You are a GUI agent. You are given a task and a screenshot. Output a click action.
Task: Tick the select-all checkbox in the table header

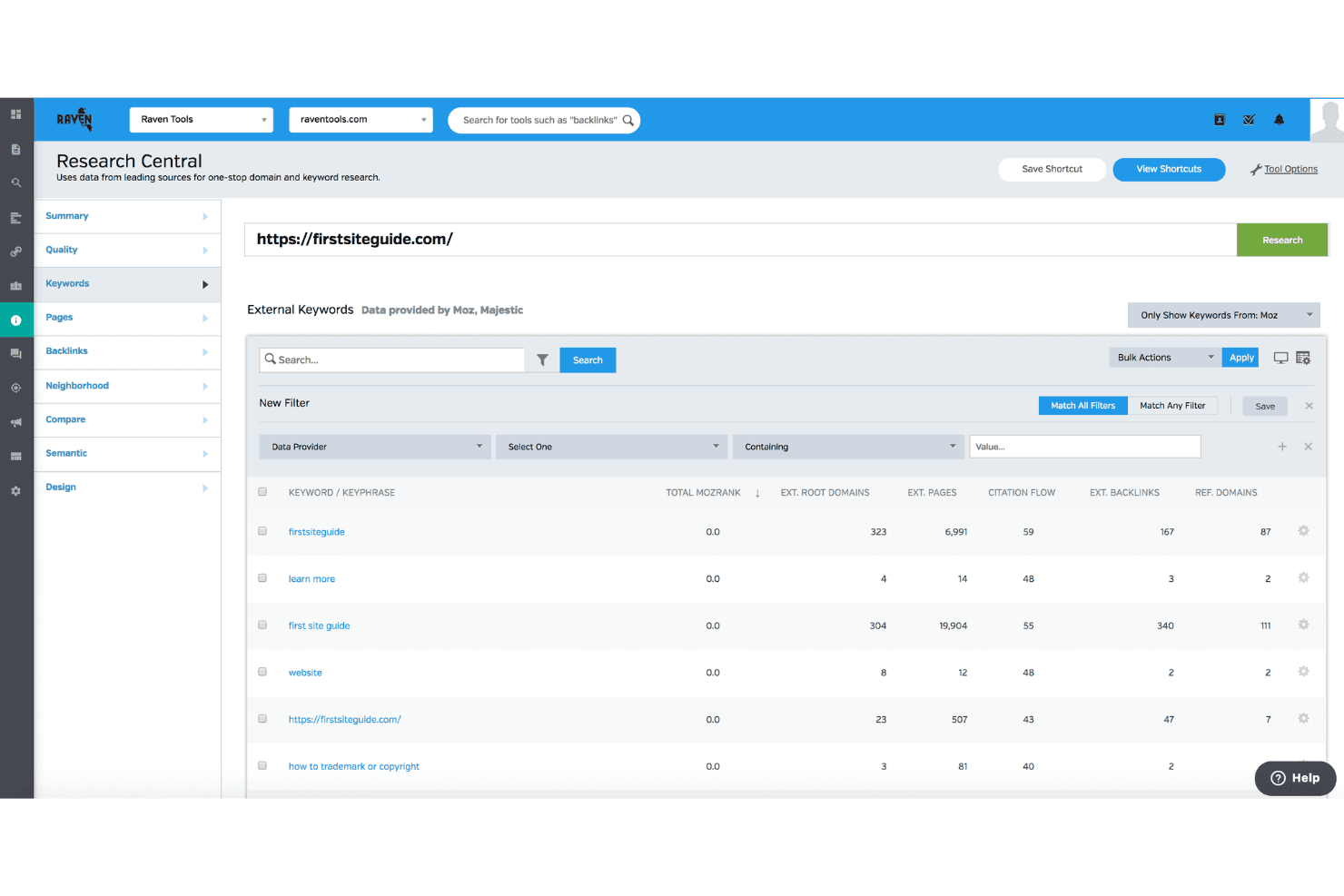pyautogui.click(x=262, y=492)
